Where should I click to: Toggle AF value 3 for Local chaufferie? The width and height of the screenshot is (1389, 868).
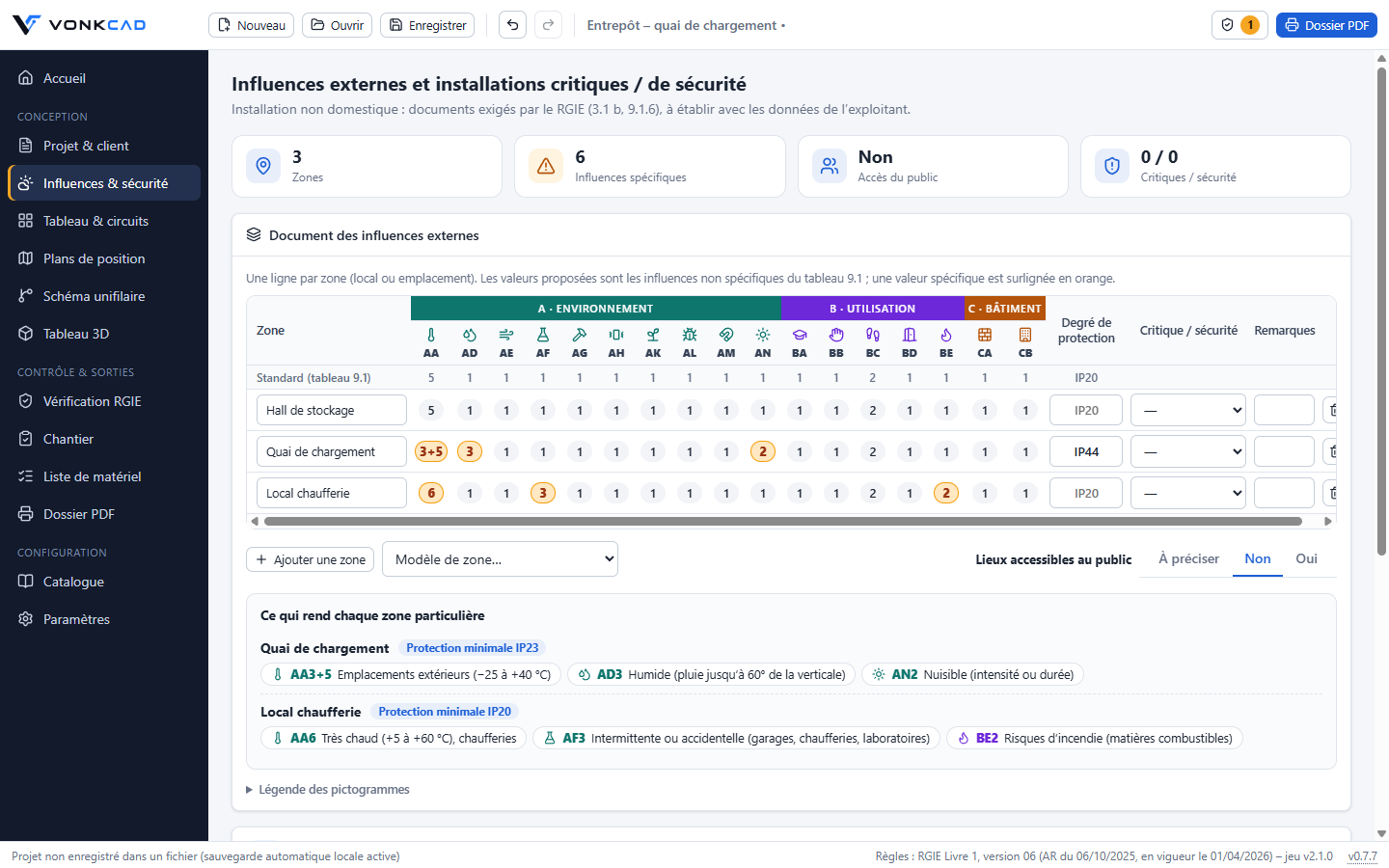[x=543, y=493]
